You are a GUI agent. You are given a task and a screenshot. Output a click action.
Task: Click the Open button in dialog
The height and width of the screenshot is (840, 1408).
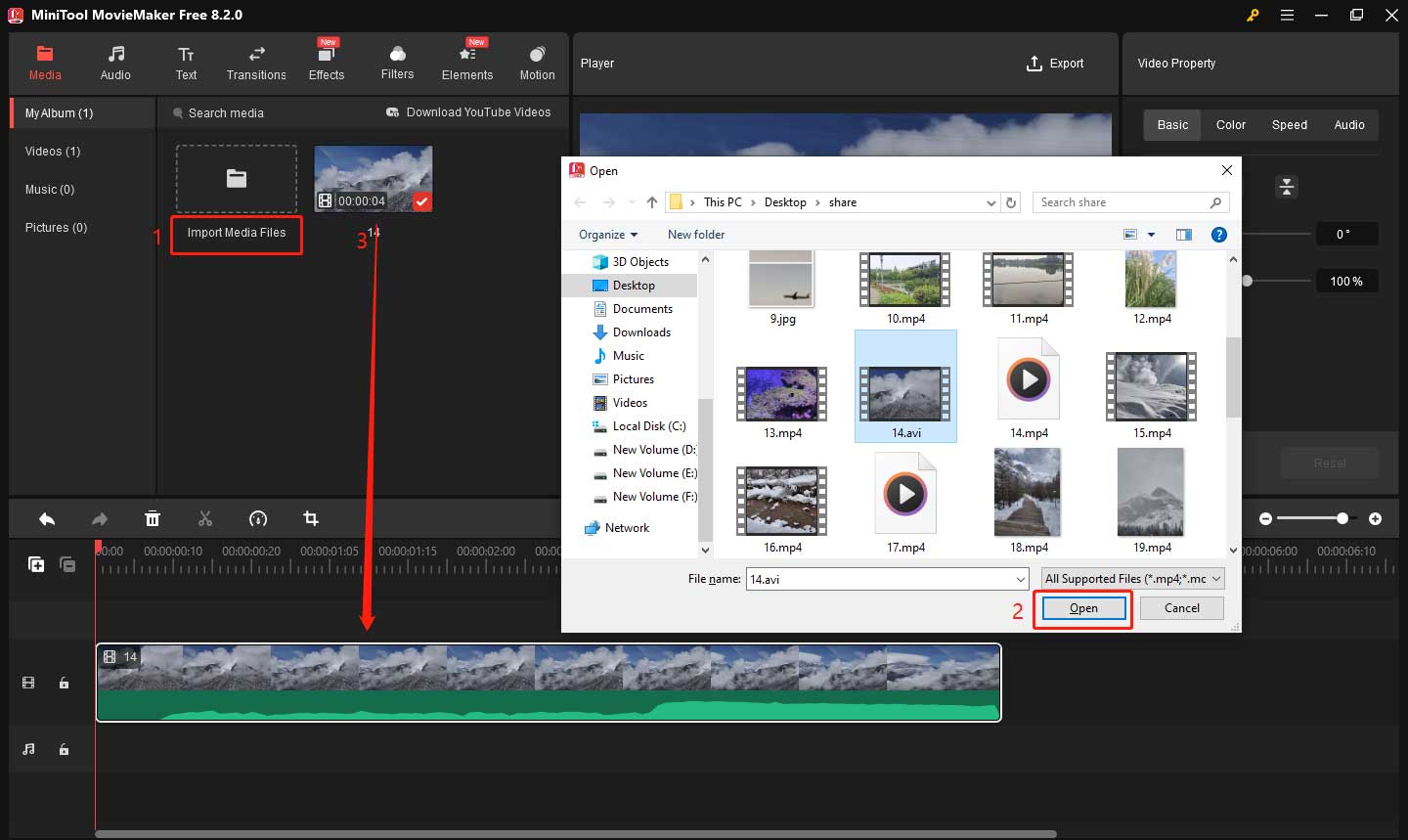coord(1083,608)
